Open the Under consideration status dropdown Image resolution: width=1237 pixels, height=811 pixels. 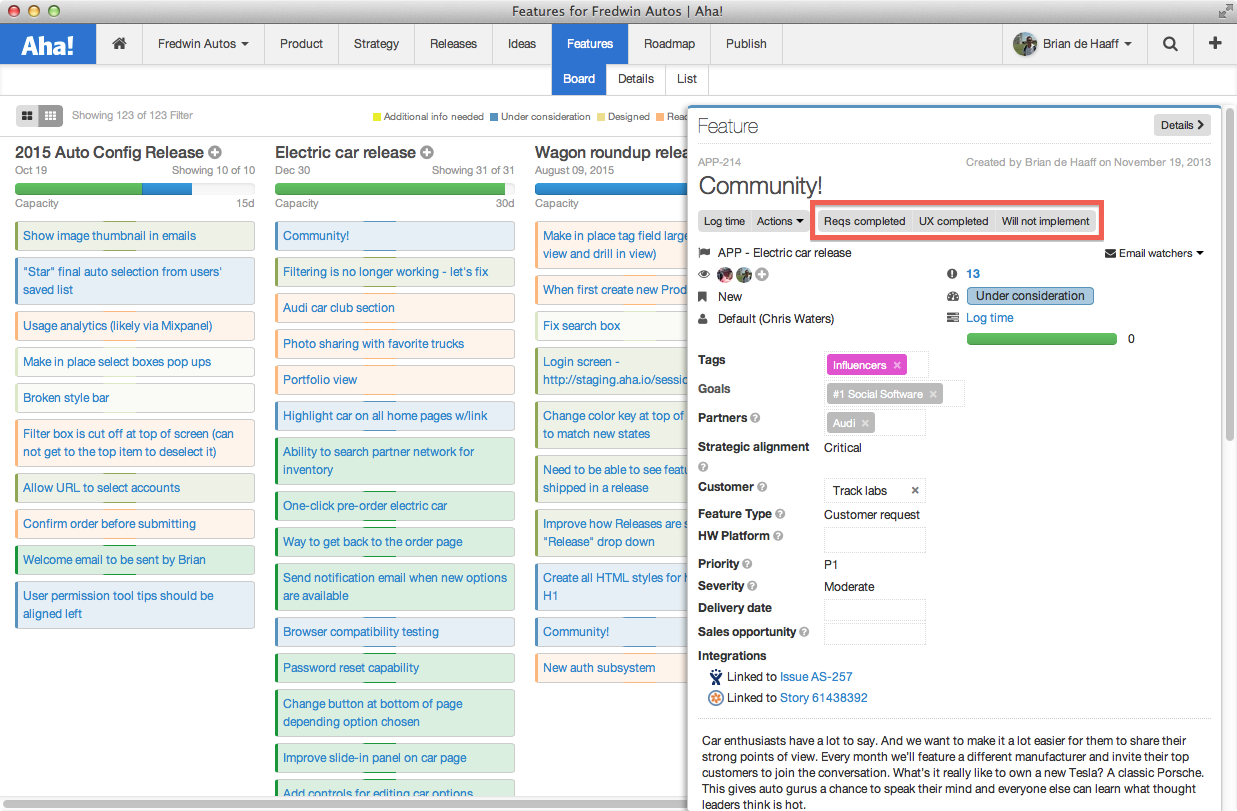(1030, 296)
